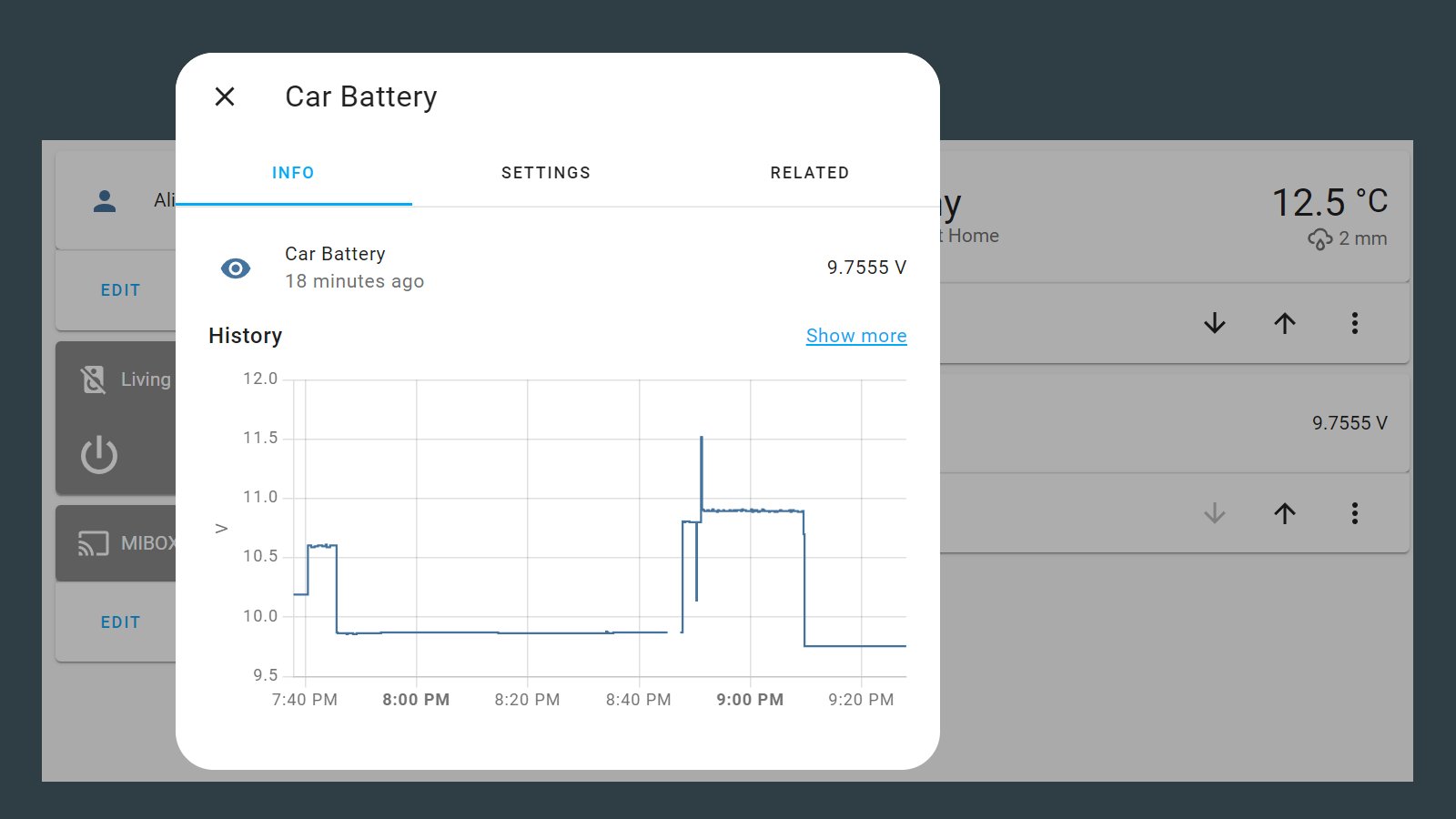Click the first EDIT button under person card
Screen dimensions: 1456x819
coord(120,290)
